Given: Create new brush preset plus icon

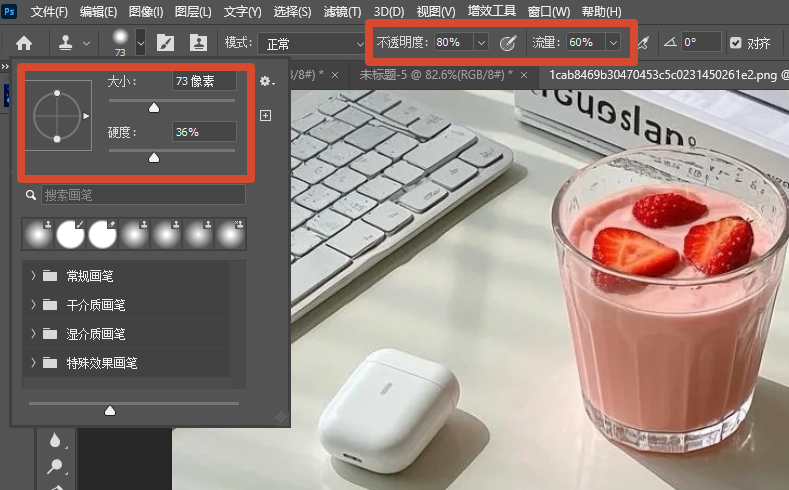Looking at the screenshot, I should pos(266,116).
